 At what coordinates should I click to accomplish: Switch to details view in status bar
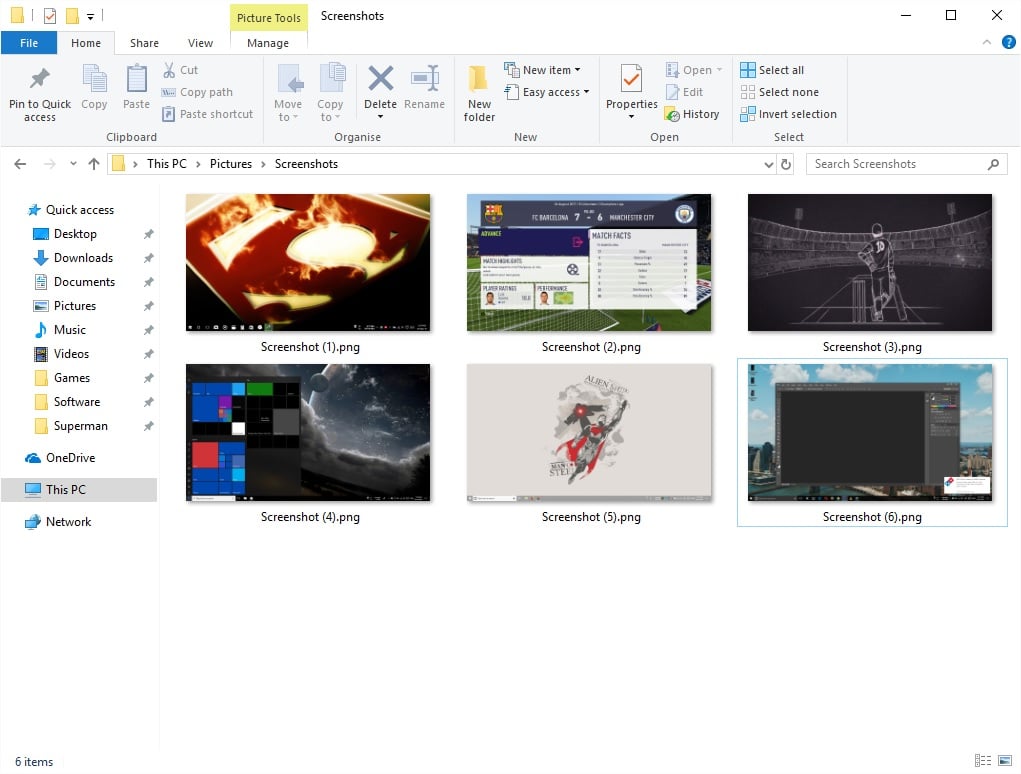pyautogui.click(x=983, y=760)
